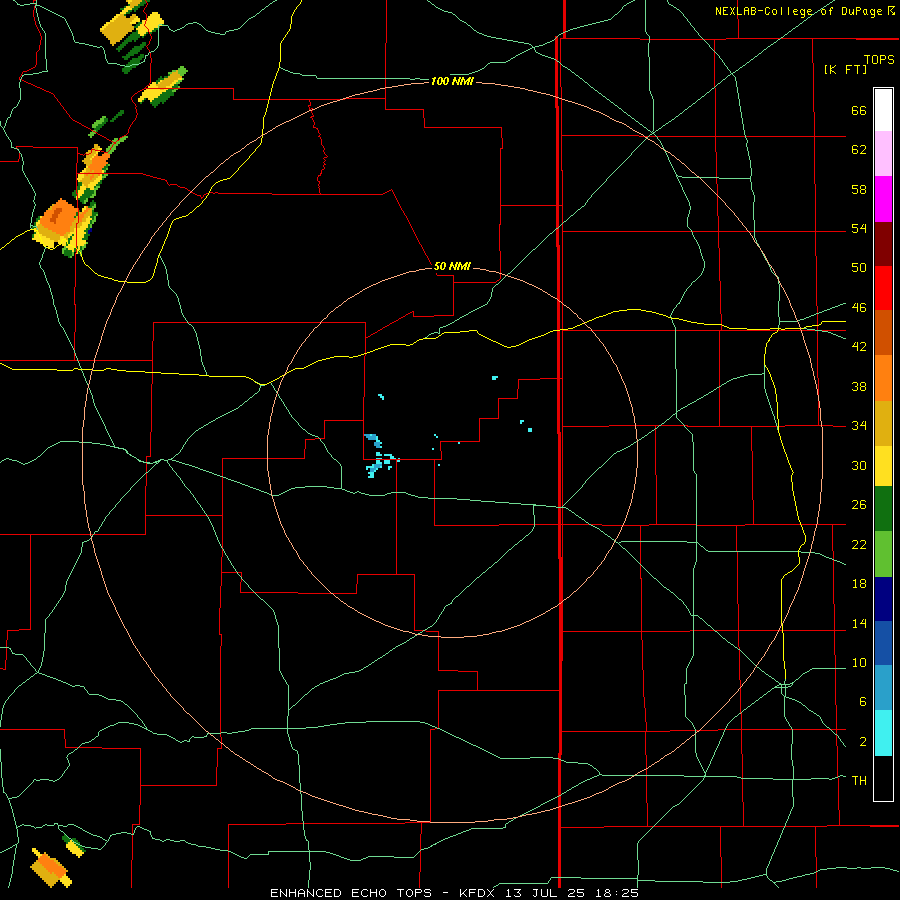Click the 10 legend value
The width and height of the screenshot is (900, 900).
point(859,663)
